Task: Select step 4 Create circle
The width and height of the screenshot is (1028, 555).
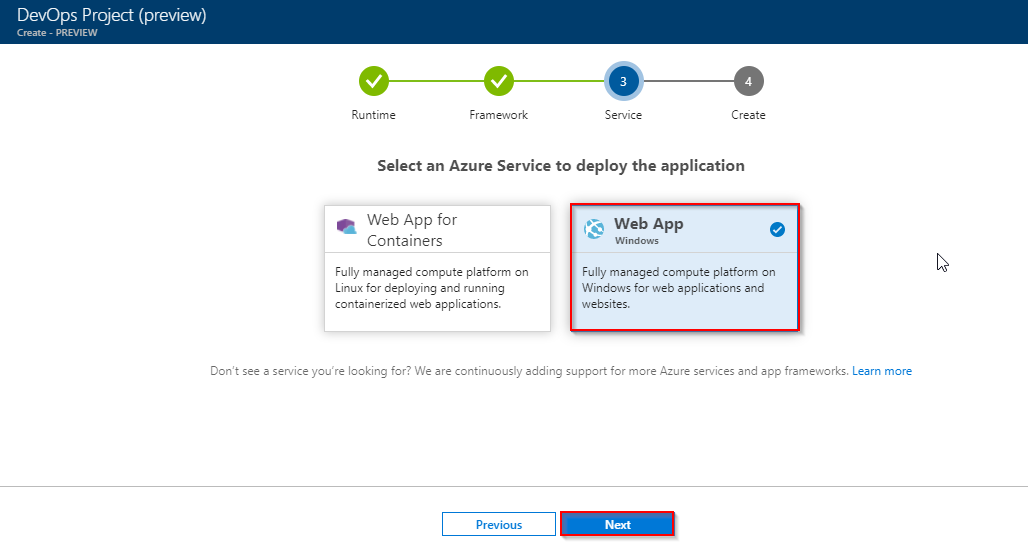Action: [748, 81]
